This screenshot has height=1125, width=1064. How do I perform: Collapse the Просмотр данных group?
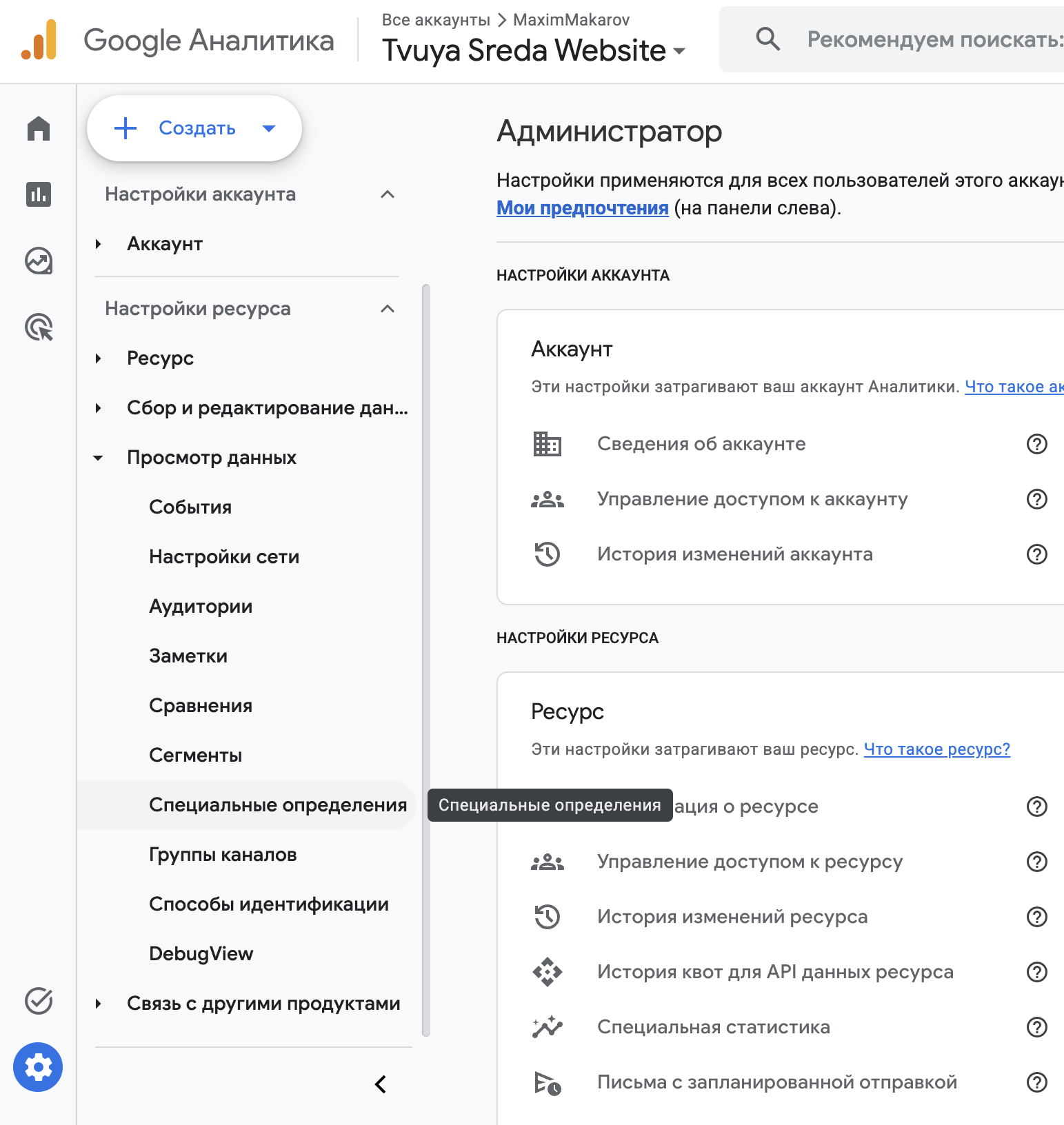click(x=99, y=458)
